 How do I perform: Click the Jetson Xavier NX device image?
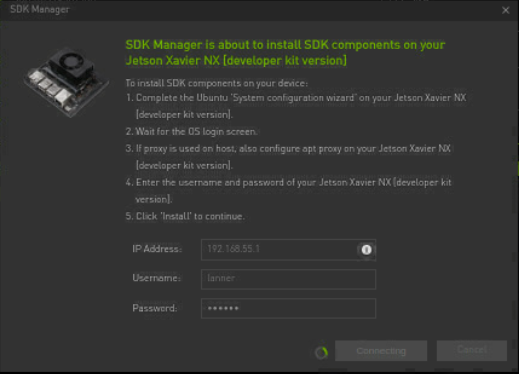click(x=66, y=82)
